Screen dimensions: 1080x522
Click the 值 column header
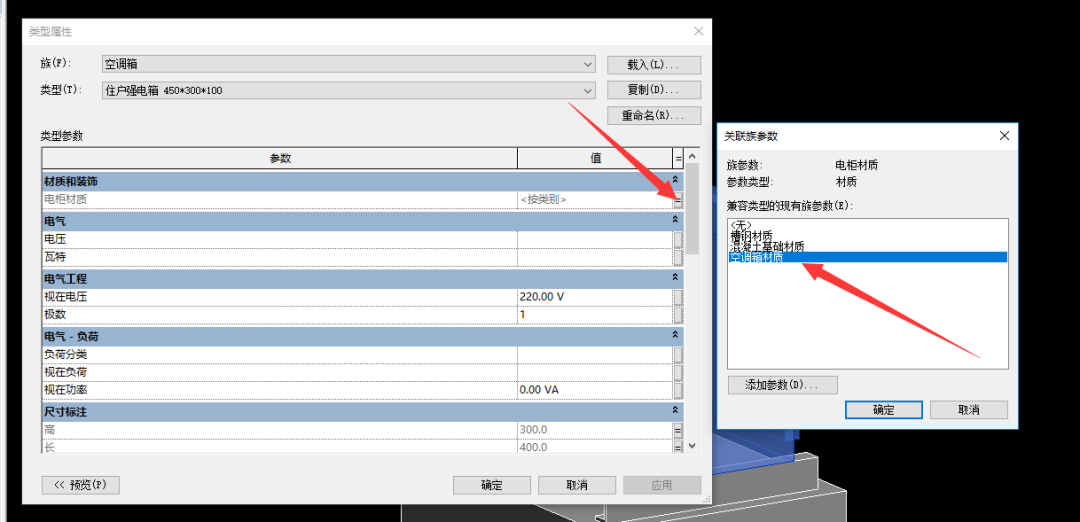(x=595, y=158)
